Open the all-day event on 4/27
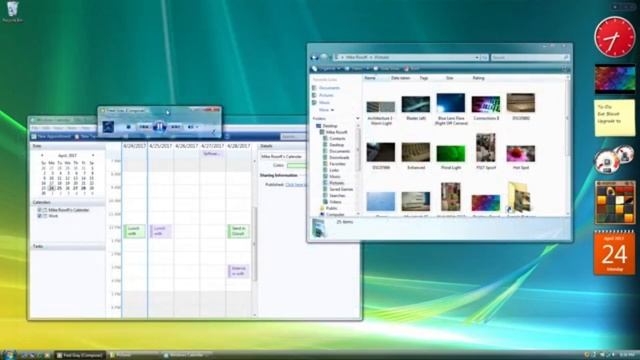640x360 pixels. (212, 154)
